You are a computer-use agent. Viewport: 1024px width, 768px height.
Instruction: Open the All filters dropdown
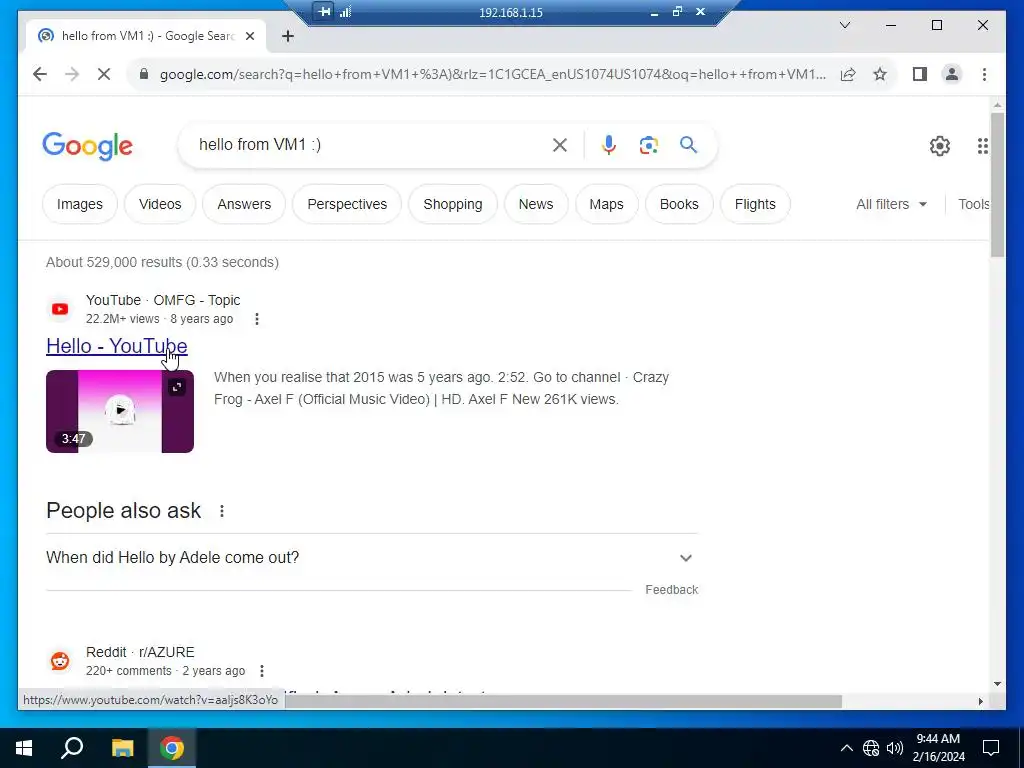[891, 204]
